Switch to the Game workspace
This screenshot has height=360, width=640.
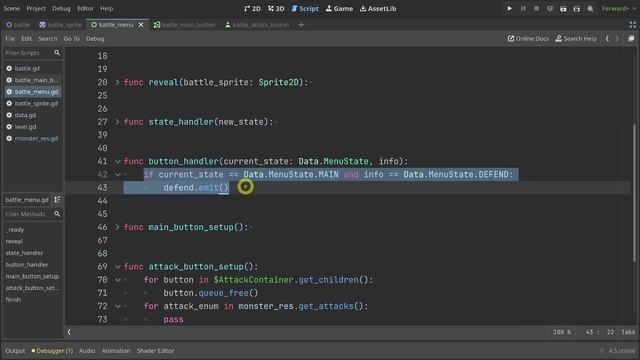pyautogui.click(x=339, y=9)
